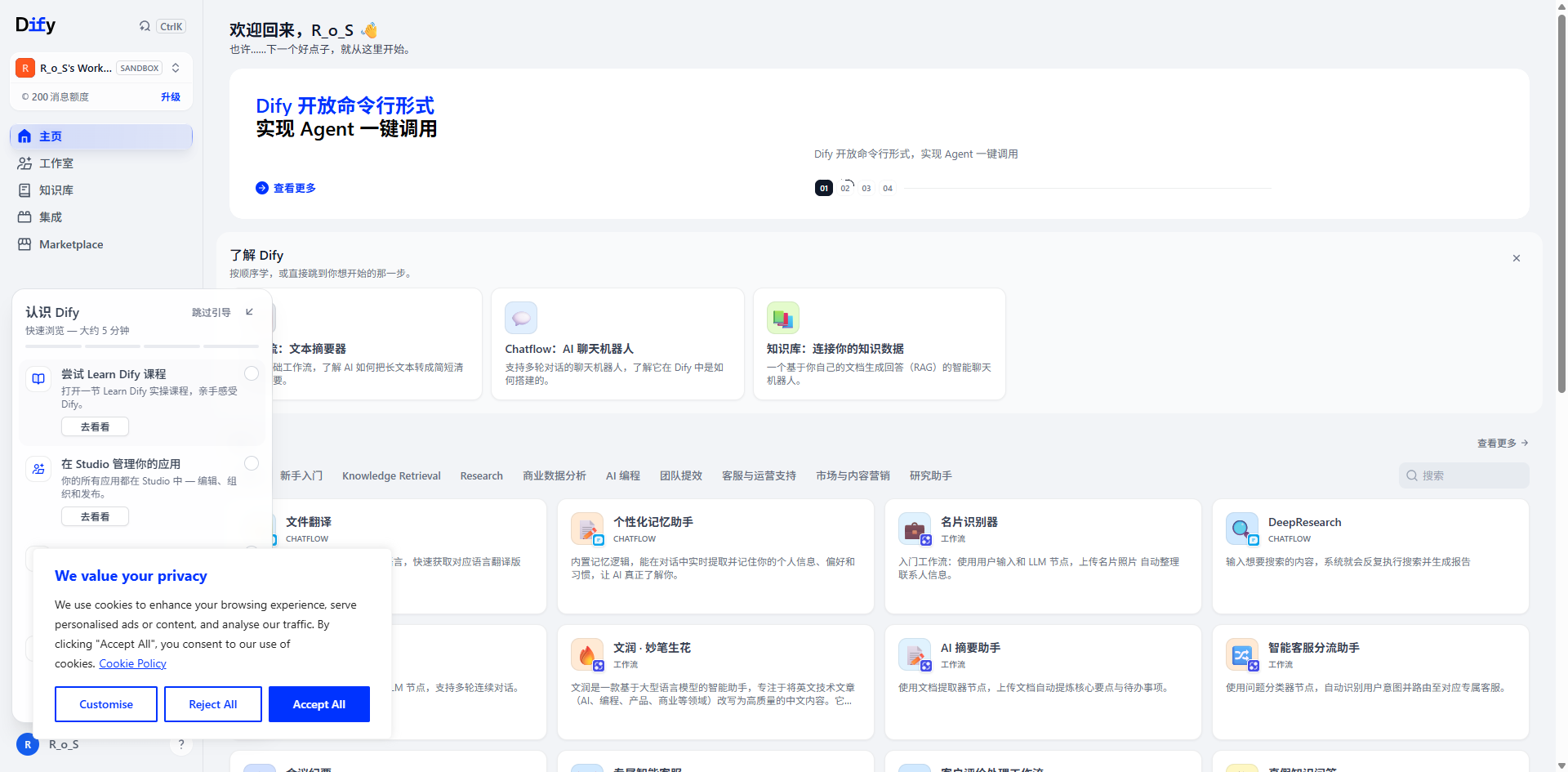Select banner slide 01 indicator

824,188
